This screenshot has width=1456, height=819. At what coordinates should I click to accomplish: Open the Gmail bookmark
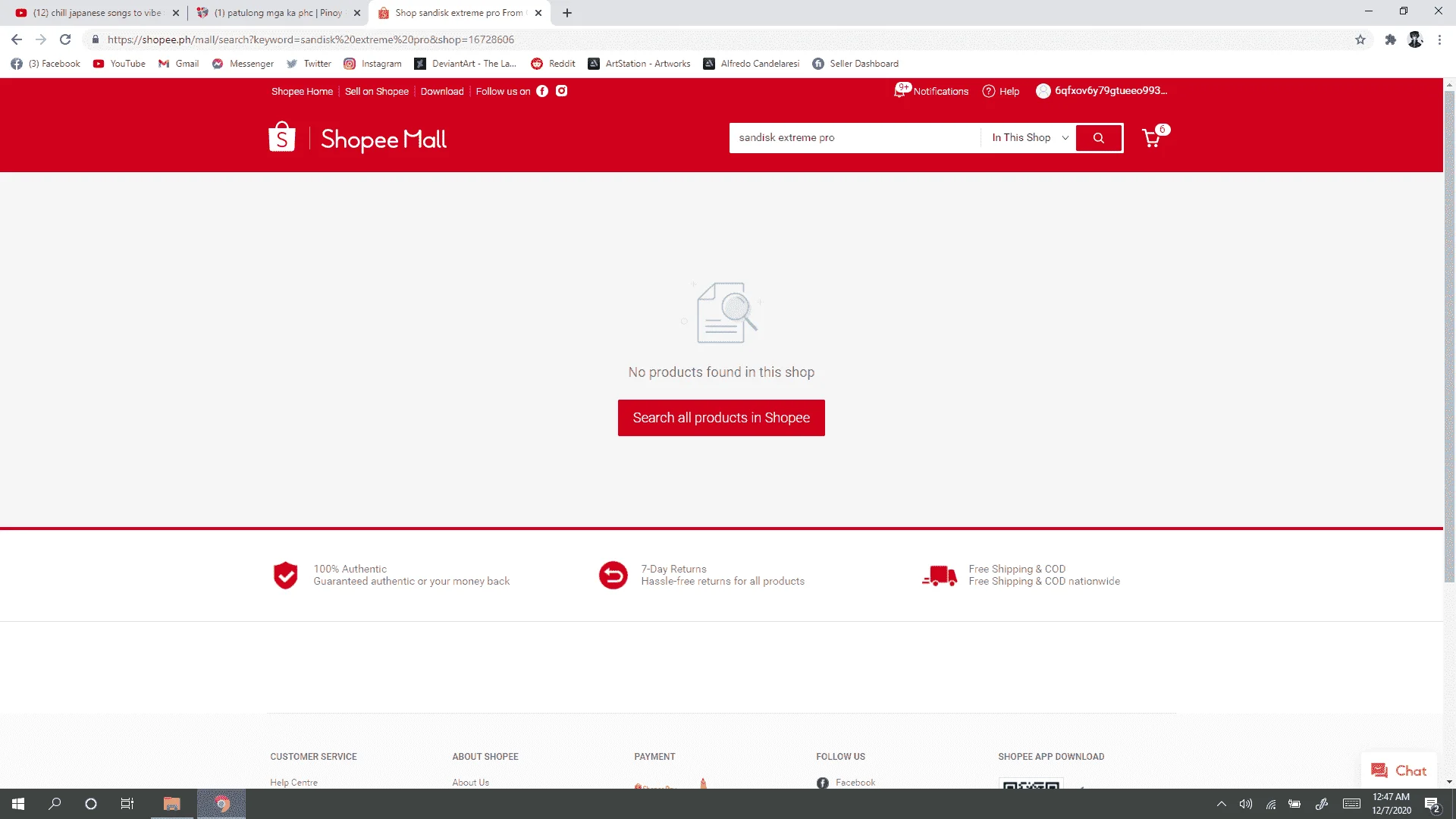[x=178, y=64]
